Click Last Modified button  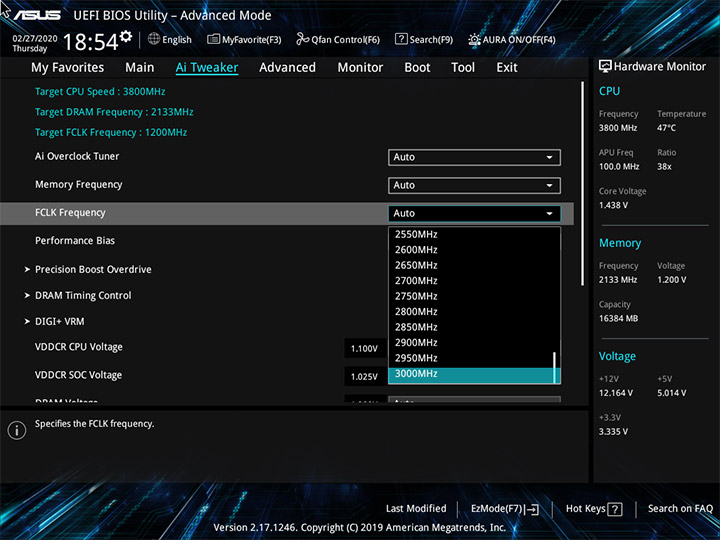(416, 509)
